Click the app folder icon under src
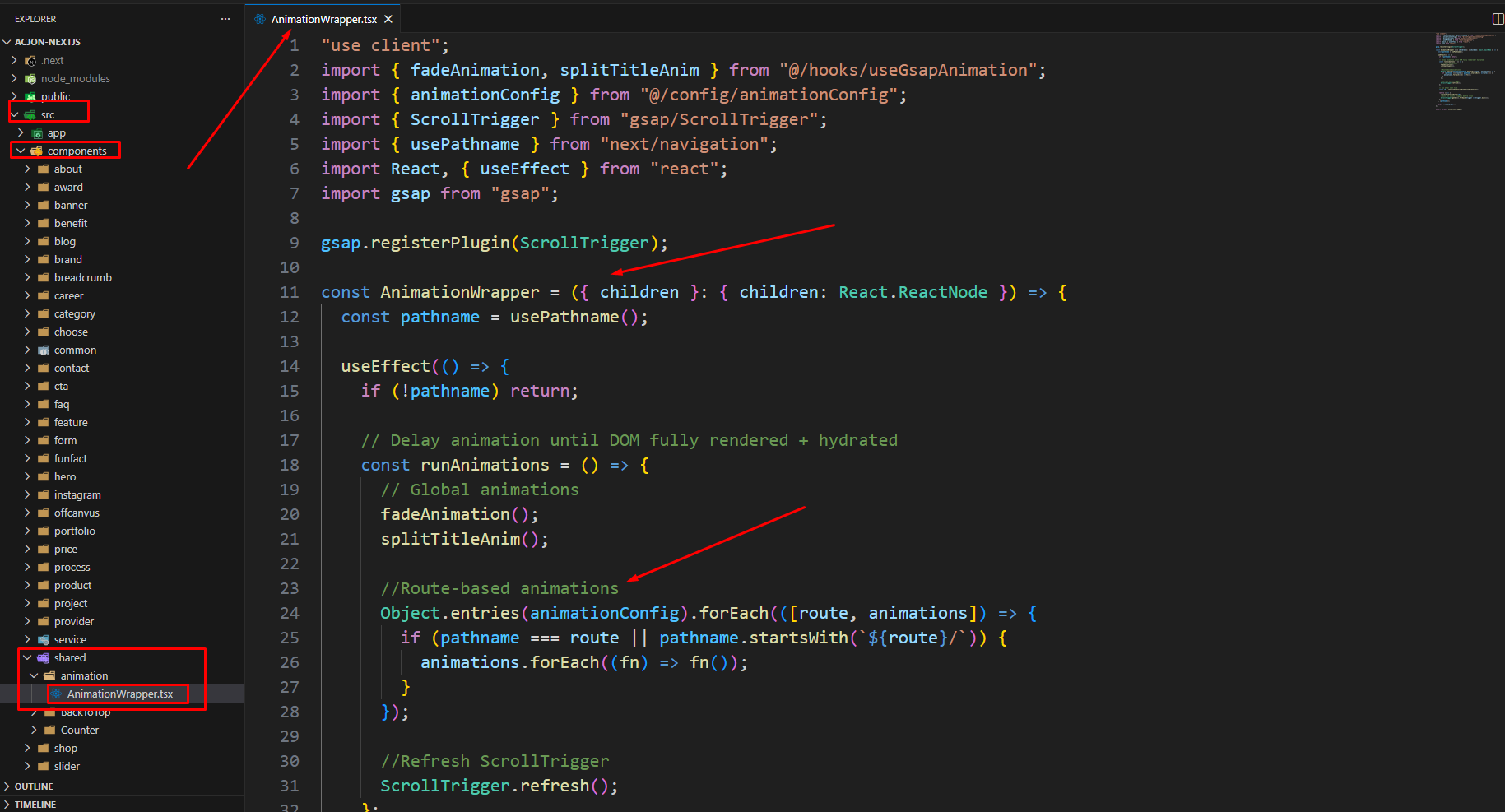 pos(37,133)
